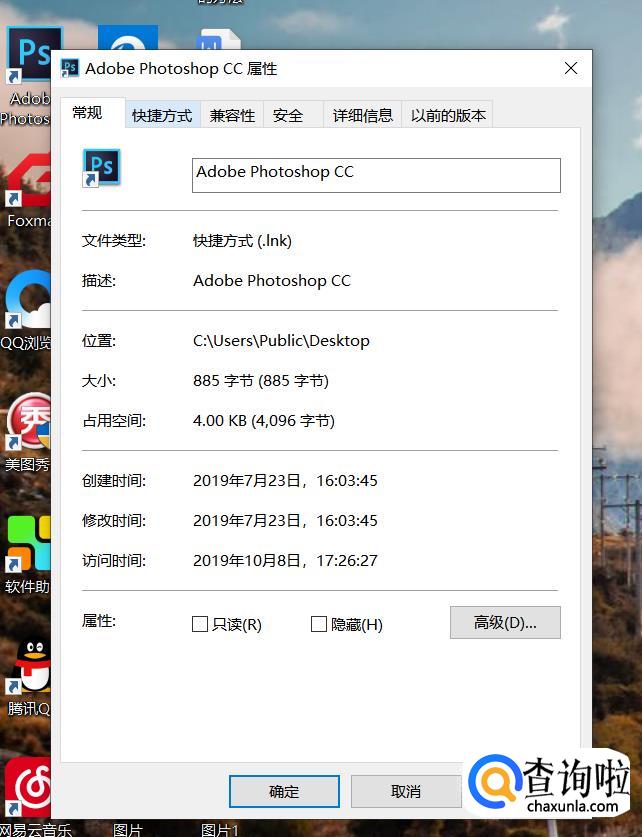This screenshot has height=837, width=642.
Task: Enable the 隐藏(H) hidden checkbox
Action: pyautogui.click(x=319, y=624)
